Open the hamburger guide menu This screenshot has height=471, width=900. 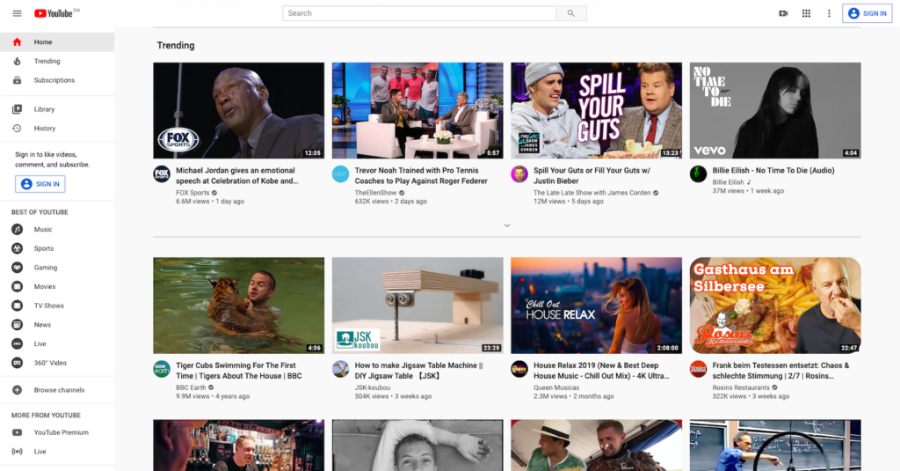17,13
